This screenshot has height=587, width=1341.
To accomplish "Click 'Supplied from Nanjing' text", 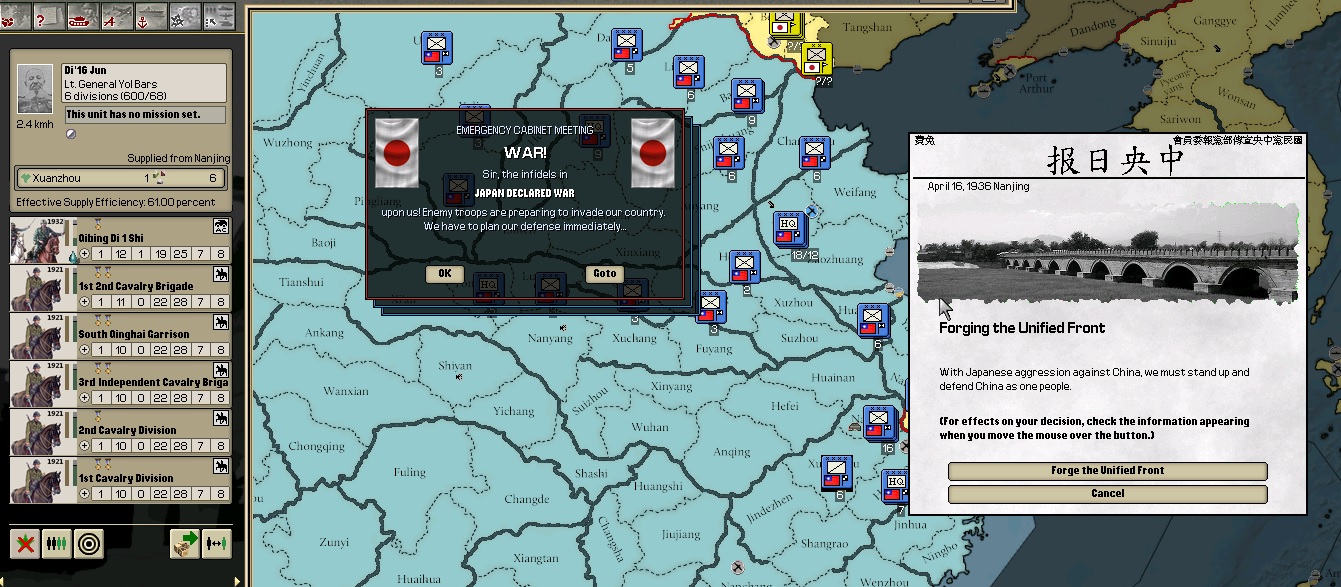I will (178, 158).
